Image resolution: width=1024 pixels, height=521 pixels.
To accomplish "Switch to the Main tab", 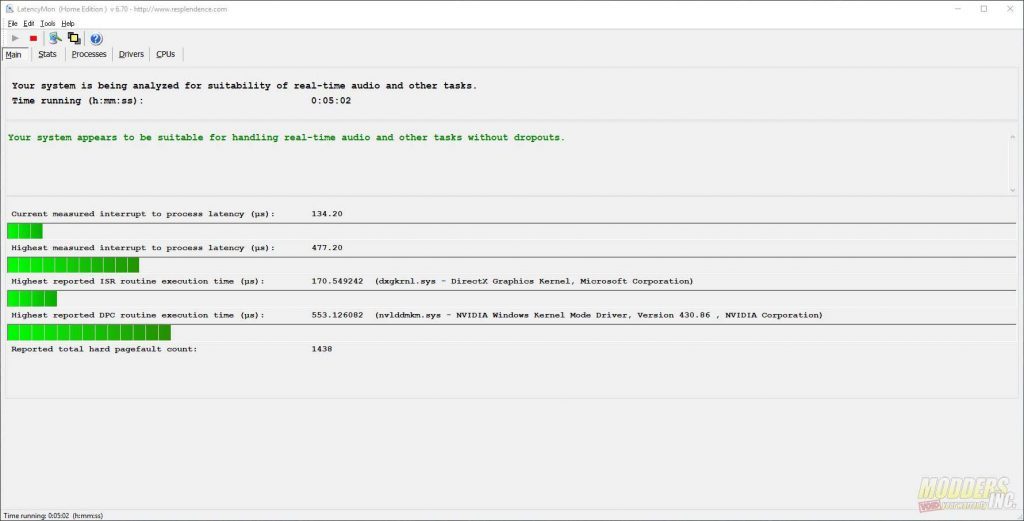I will (x=14, y=55).
